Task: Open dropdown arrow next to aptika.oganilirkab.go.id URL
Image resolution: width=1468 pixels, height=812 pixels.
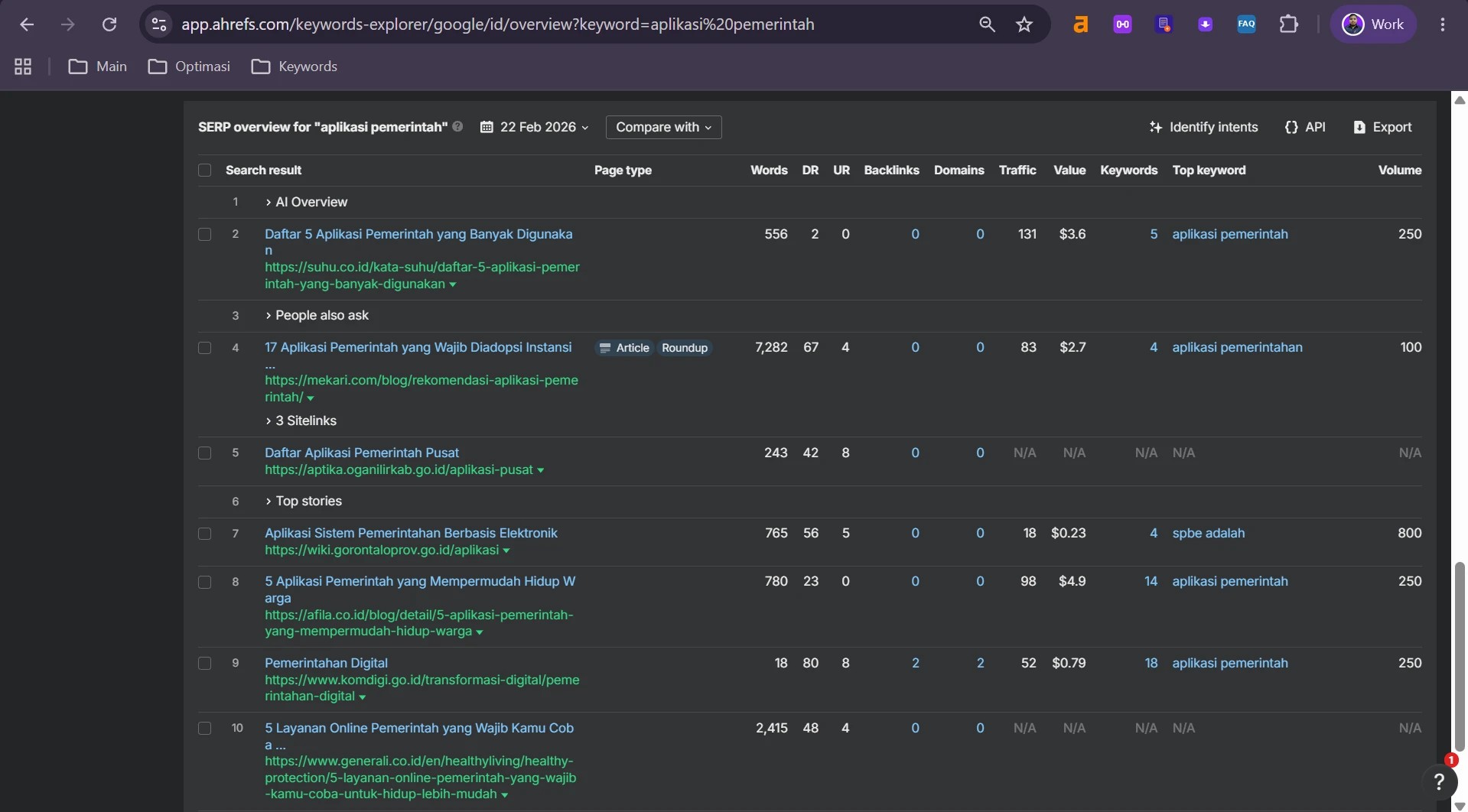Action: click(x=541, y=470)
